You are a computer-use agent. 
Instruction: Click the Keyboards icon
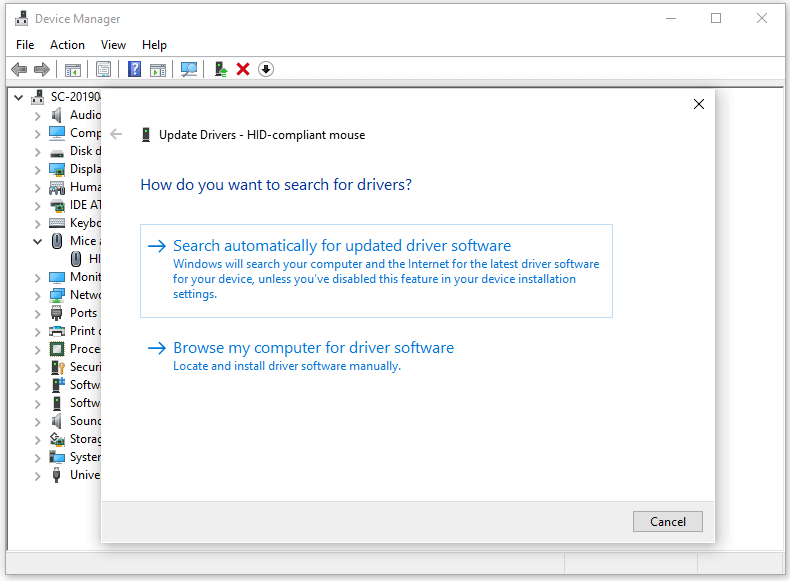57,223
